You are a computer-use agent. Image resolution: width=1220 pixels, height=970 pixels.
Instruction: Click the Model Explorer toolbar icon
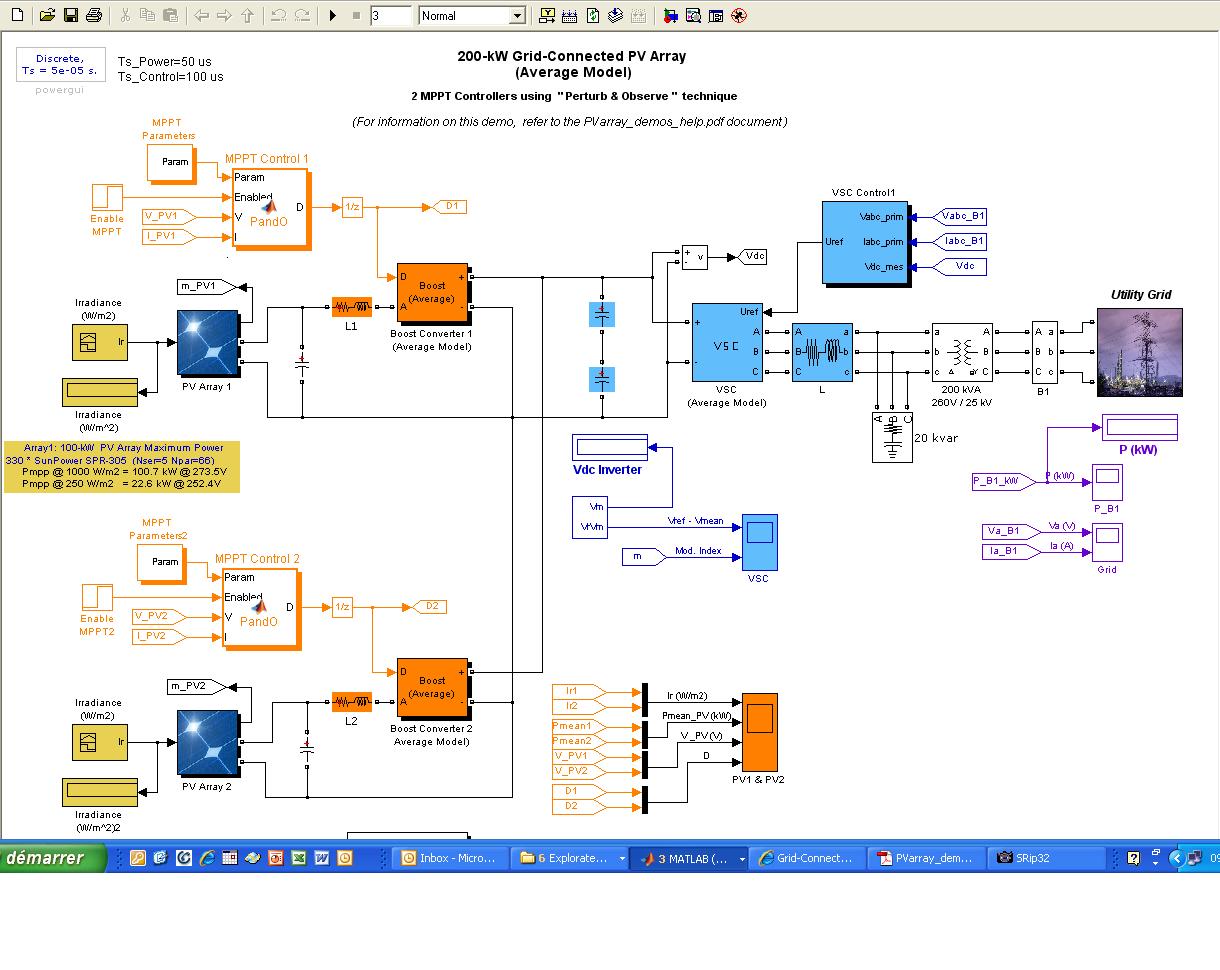click(x=693, y=16)
